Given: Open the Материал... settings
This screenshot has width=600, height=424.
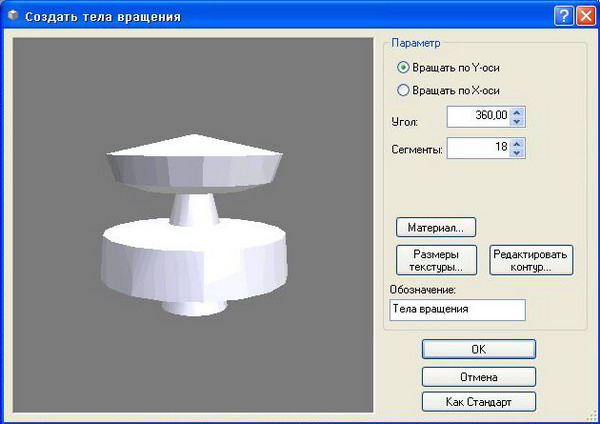Looking at the screenshot, I should point(436,227).
